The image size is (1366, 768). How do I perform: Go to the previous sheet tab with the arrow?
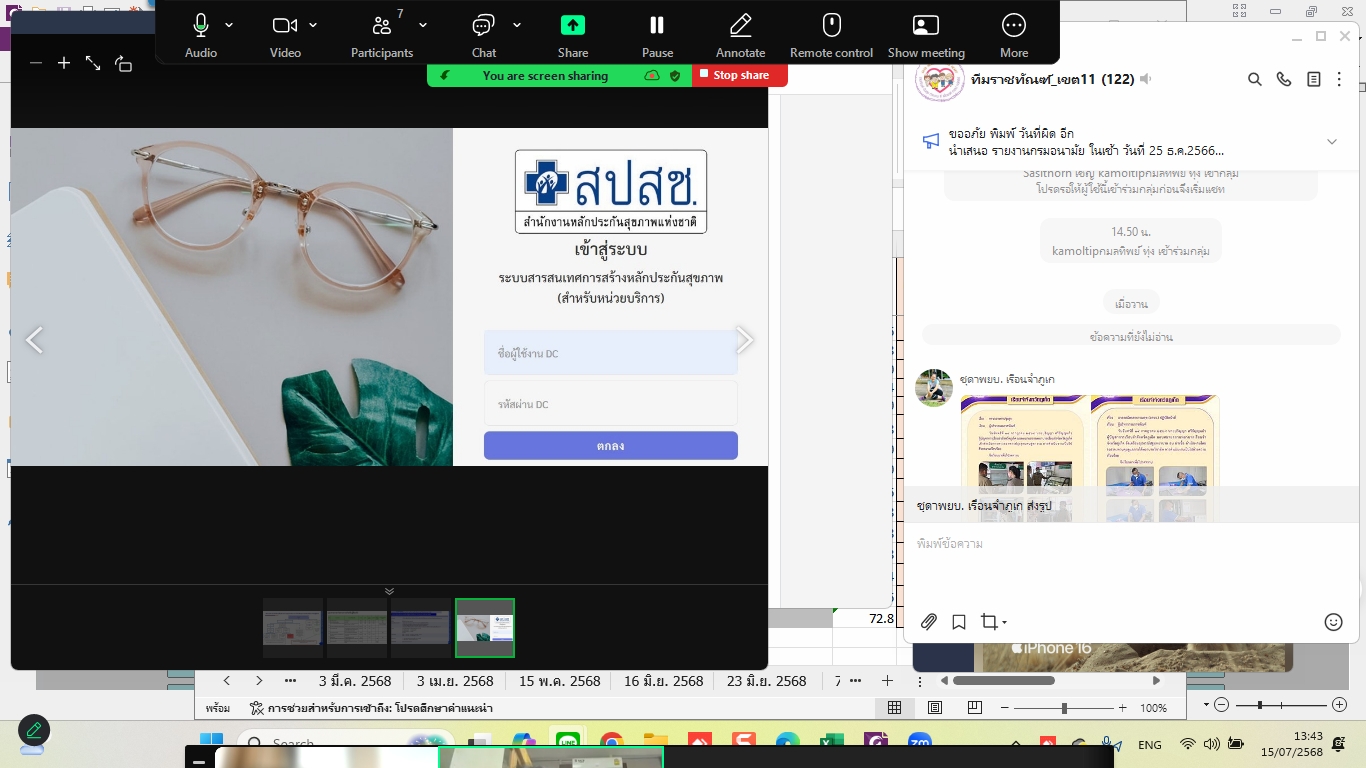pyautogui.click(x=227, y=680)
